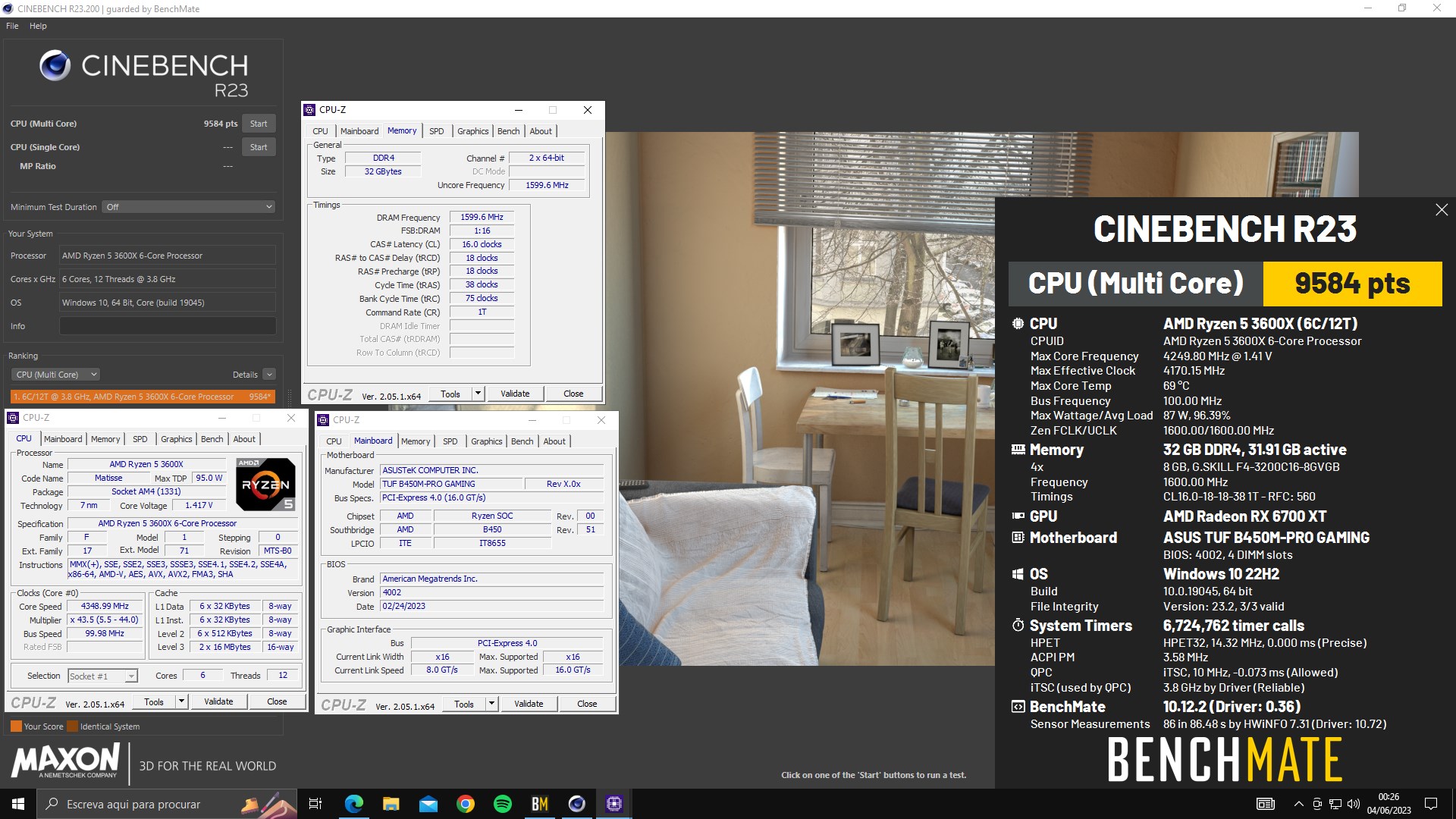
Task: Open the Mail app on taskbar
Action: [428, 804]
